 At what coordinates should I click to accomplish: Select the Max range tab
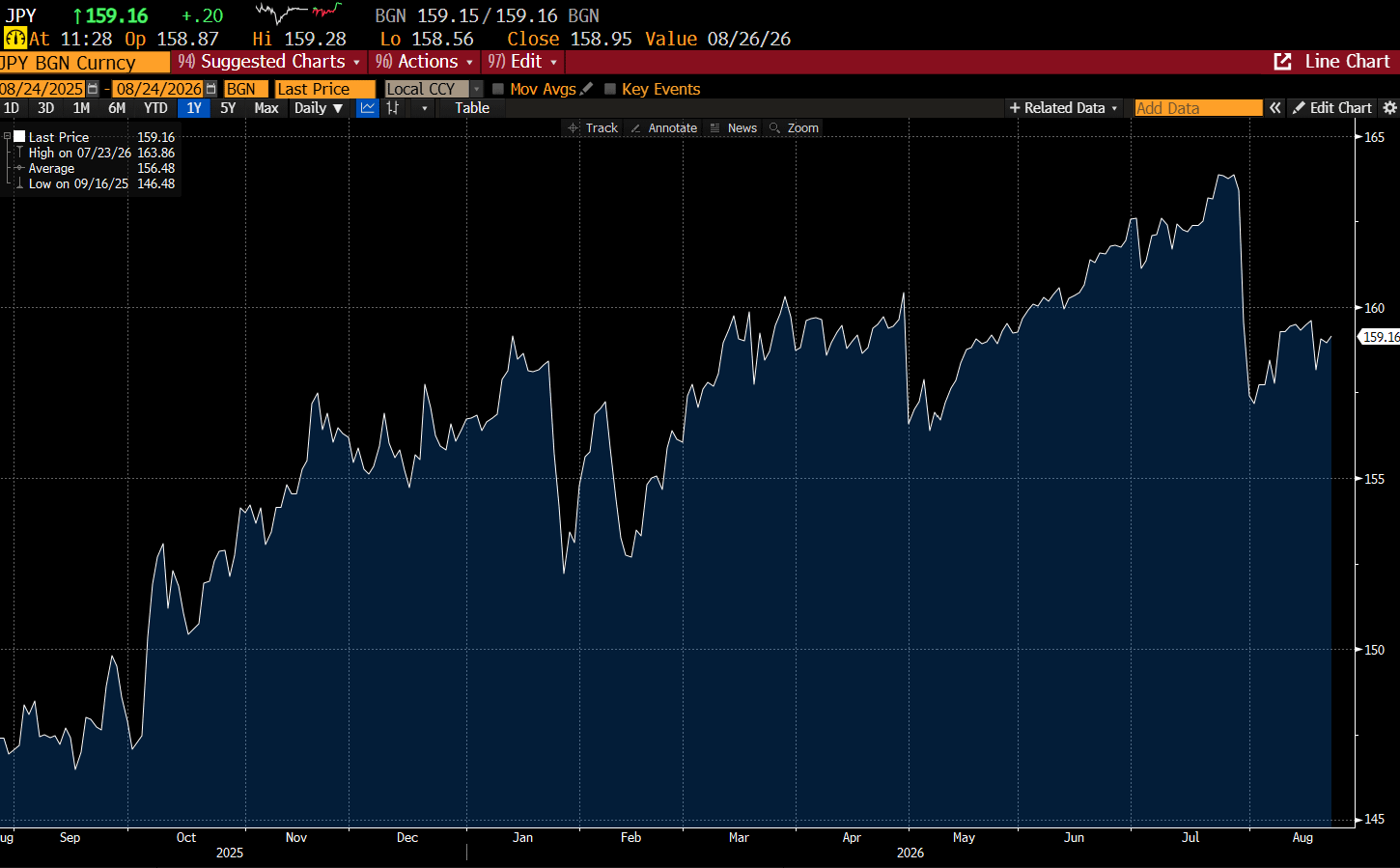266,108
